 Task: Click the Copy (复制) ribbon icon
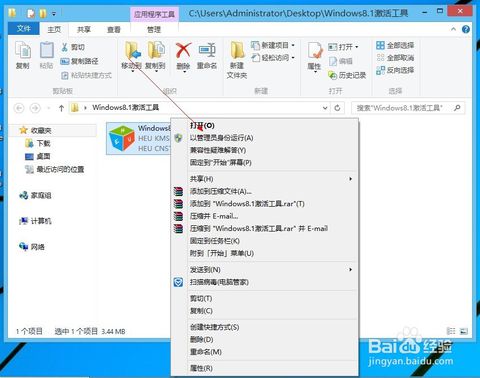point(23,55)
